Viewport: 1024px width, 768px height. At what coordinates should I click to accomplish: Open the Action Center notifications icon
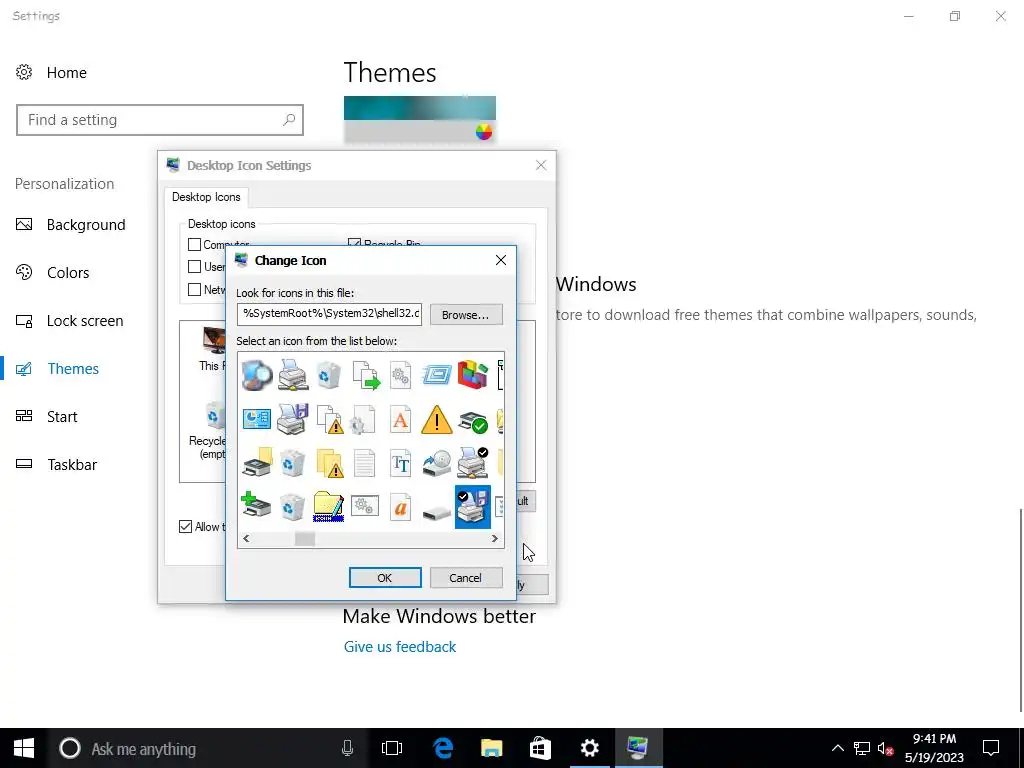[991, 748]
